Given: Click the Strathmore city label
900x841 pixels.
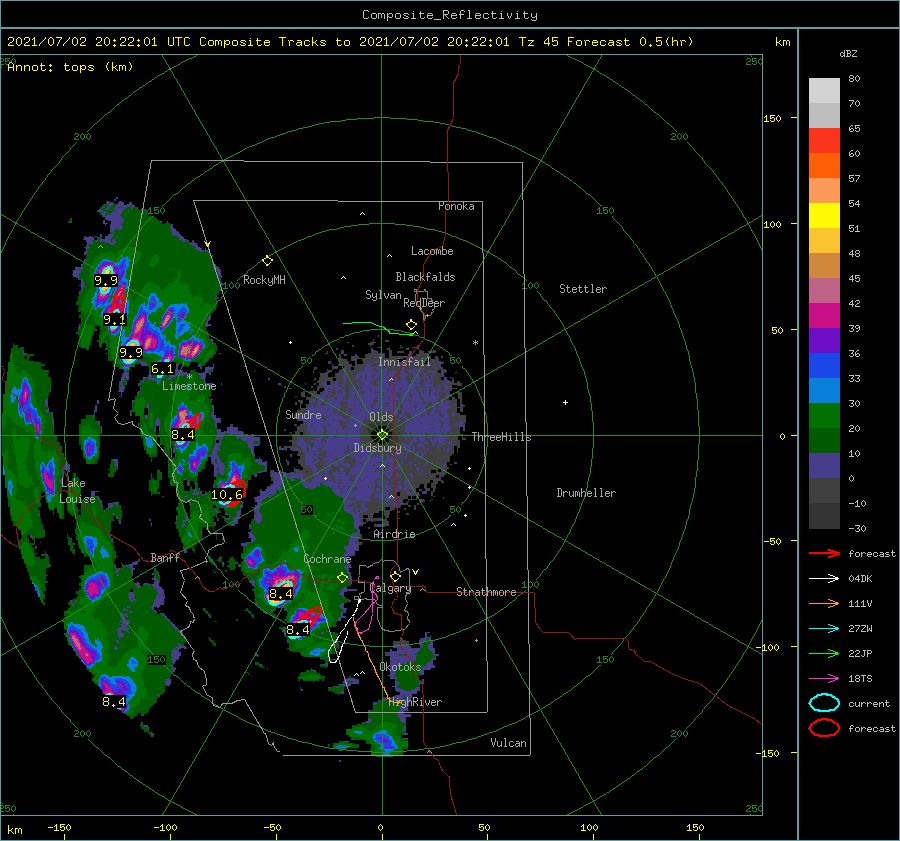Looking at the screenshot, I should [x=486, y=592].
